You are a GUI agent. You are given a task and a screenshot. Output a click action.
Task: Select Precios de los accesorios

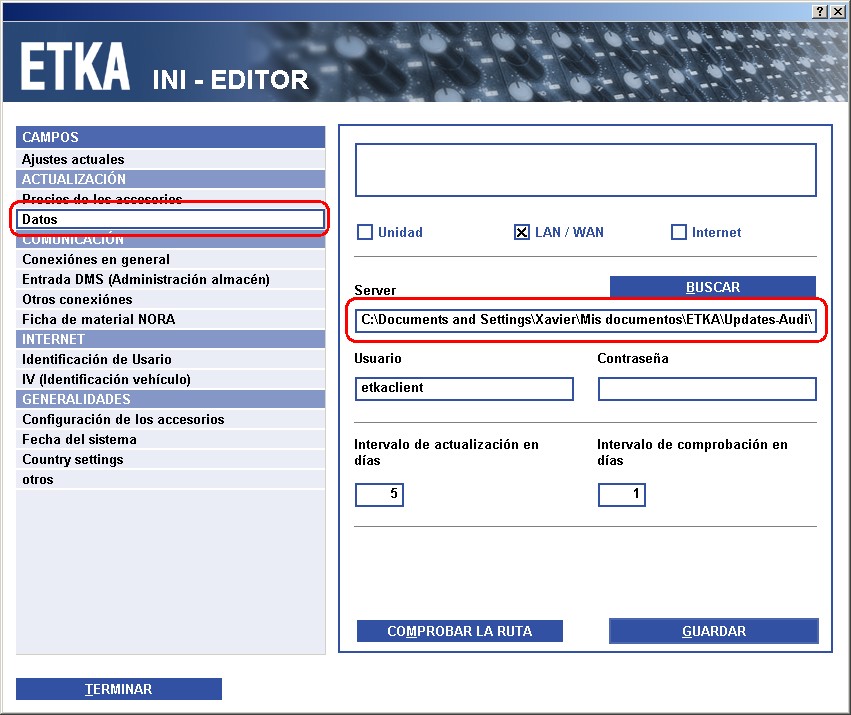pyautogui.click(x=170, y=198)
